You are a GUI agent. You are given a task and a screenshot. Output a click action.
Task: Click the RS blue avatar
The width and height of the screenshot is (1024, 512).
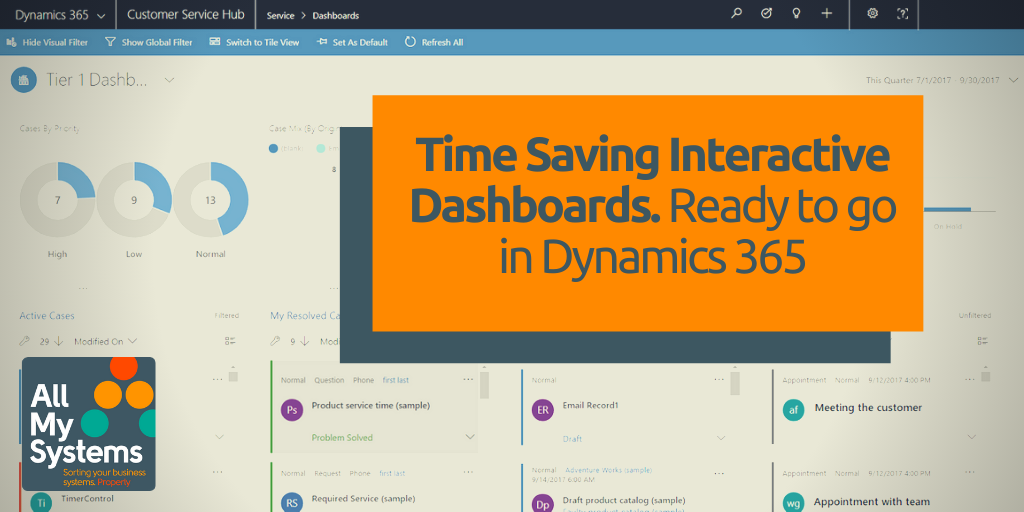tap(292, 502)
